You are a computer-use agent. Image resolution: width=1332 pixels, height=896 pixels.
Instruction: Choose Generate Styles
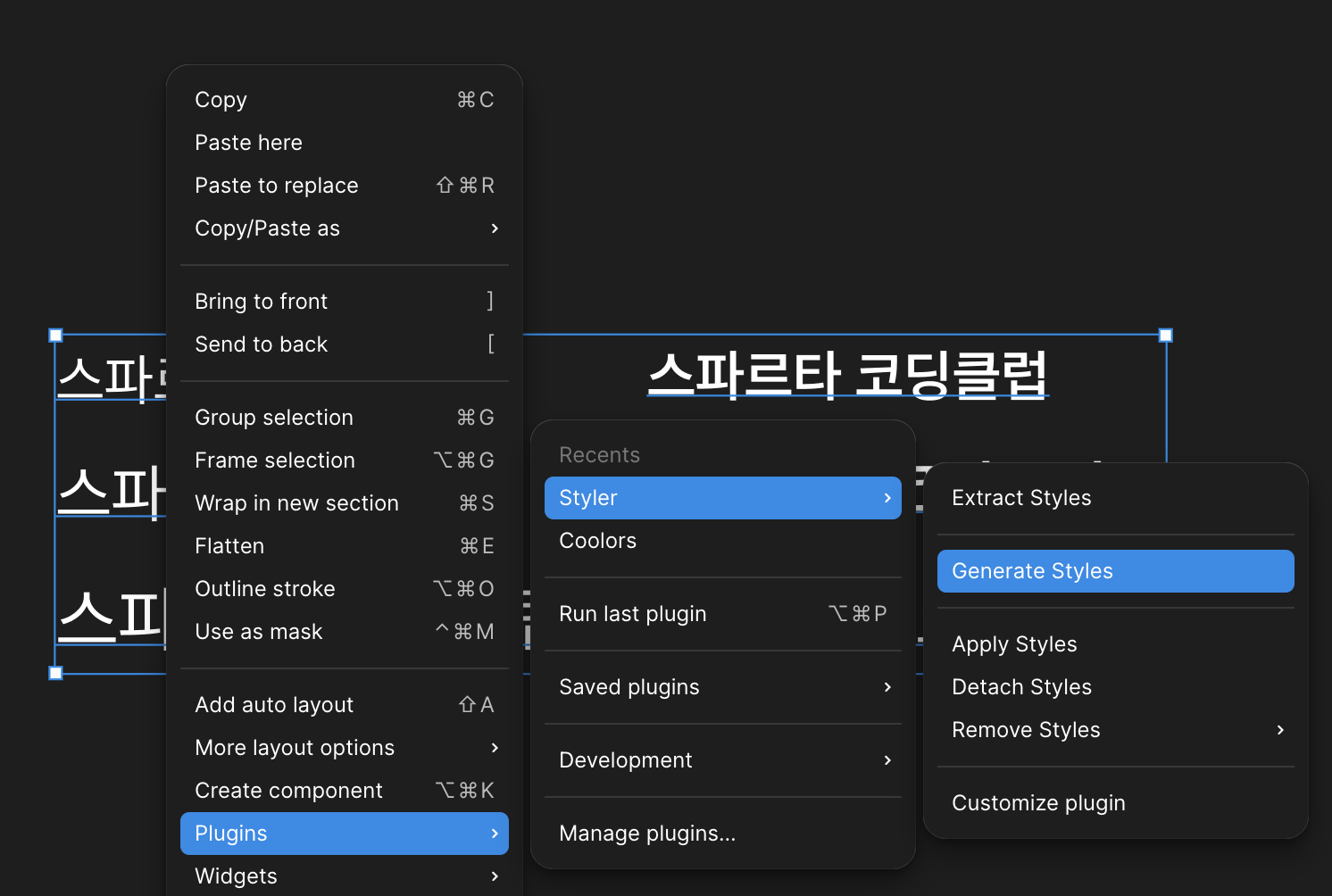(1116, 571)
